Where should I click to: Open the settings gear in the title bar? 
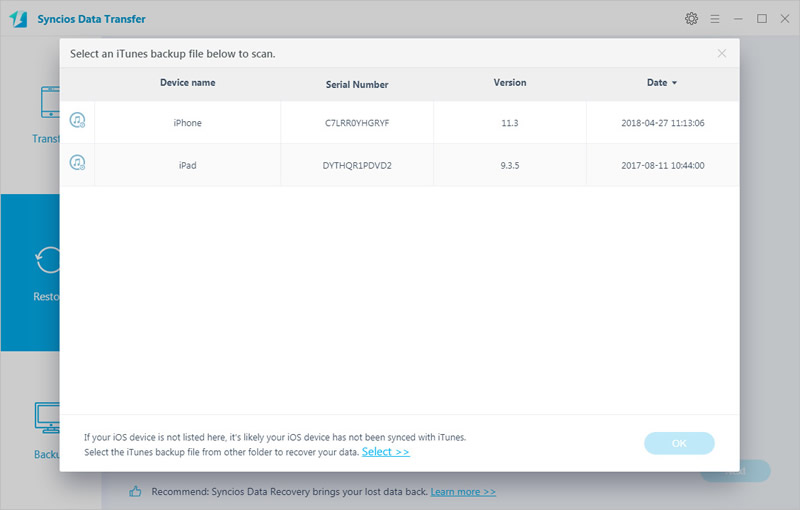click(691, 19)
